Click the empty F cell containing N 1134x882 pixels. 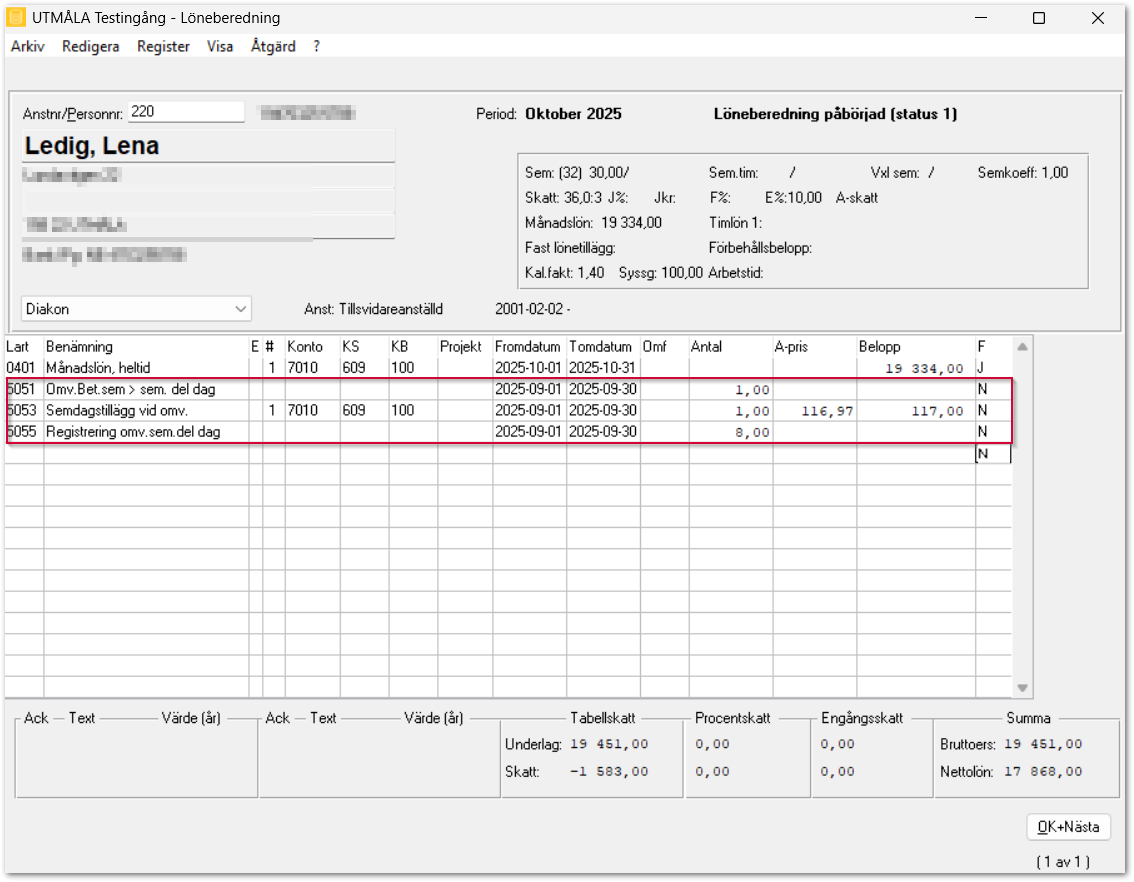[992, 454]
